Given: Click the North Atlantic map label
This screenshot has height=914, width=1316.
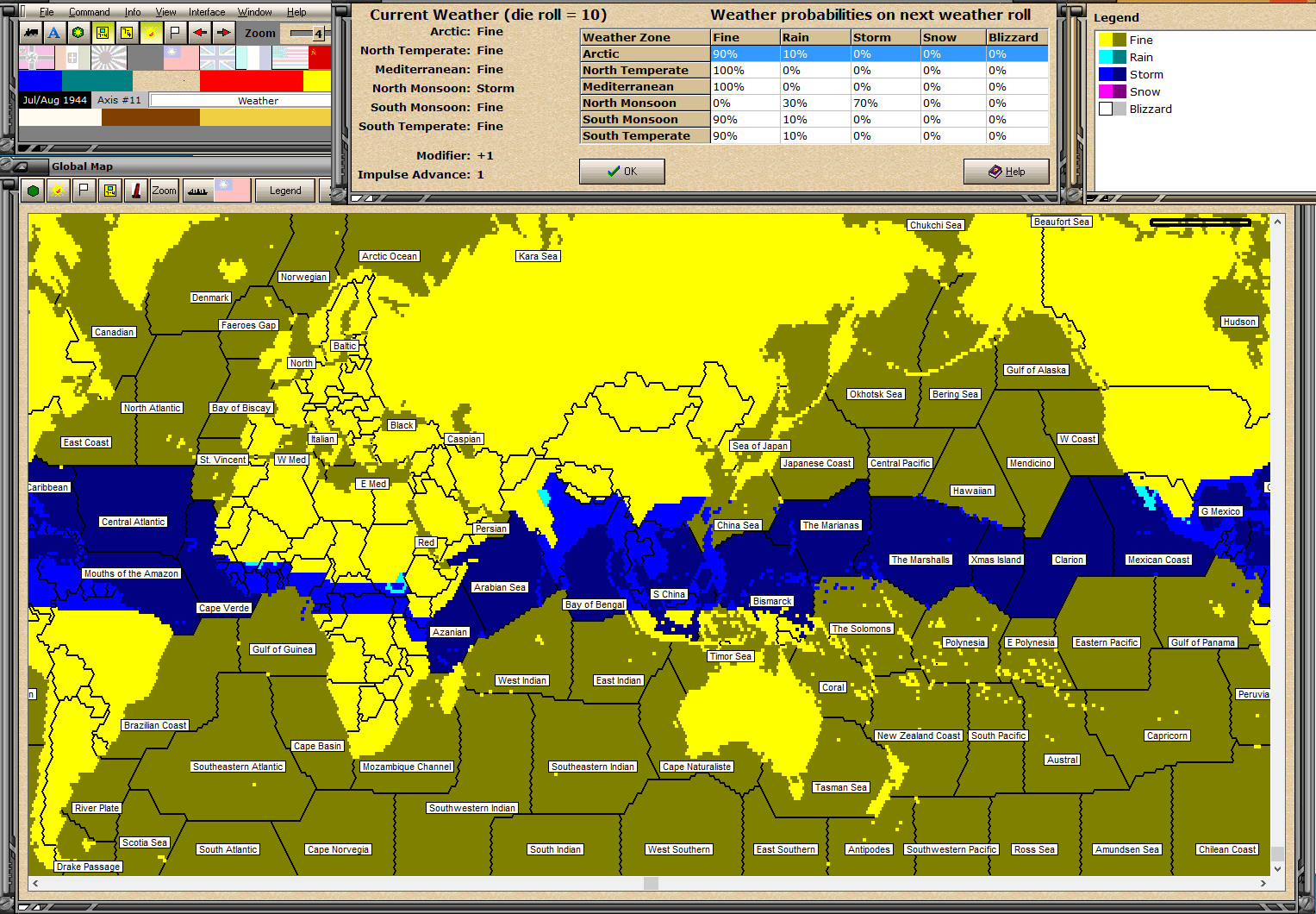Looking at the screenshot, I should pos(152,408).
